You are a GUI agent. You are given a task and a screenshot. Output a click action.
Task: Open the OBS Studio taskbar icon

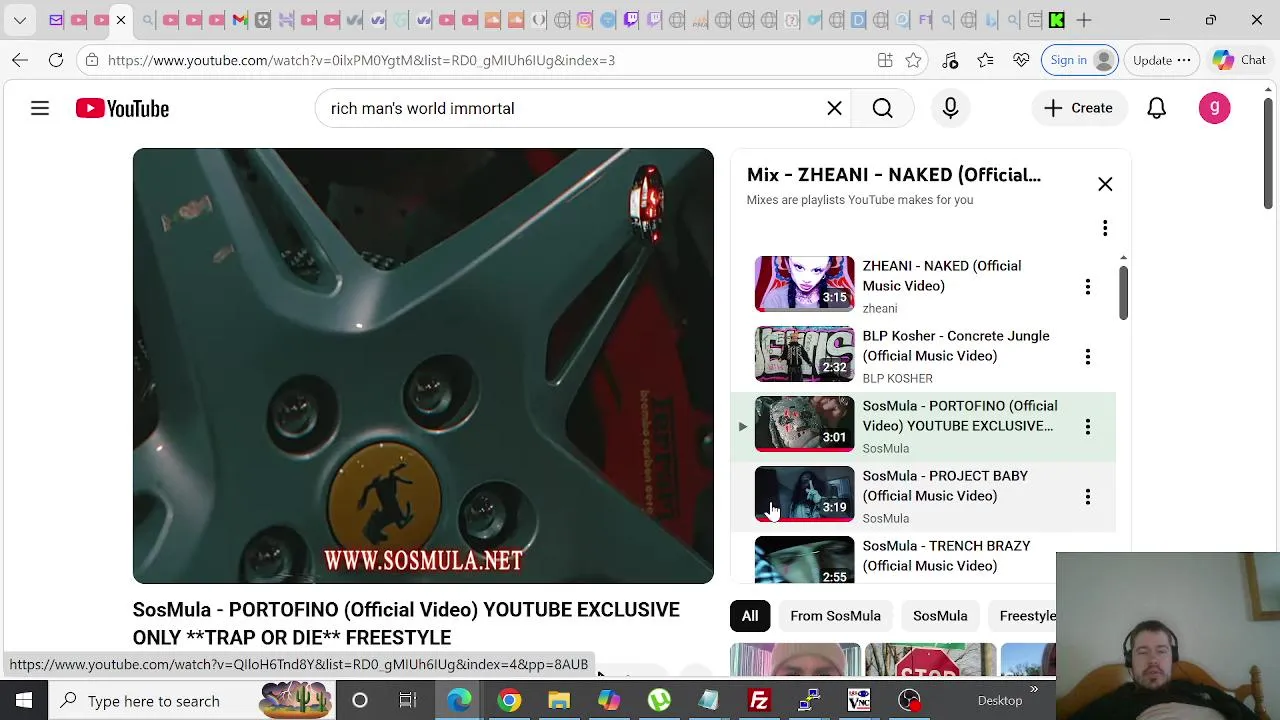tap(909, 701)
